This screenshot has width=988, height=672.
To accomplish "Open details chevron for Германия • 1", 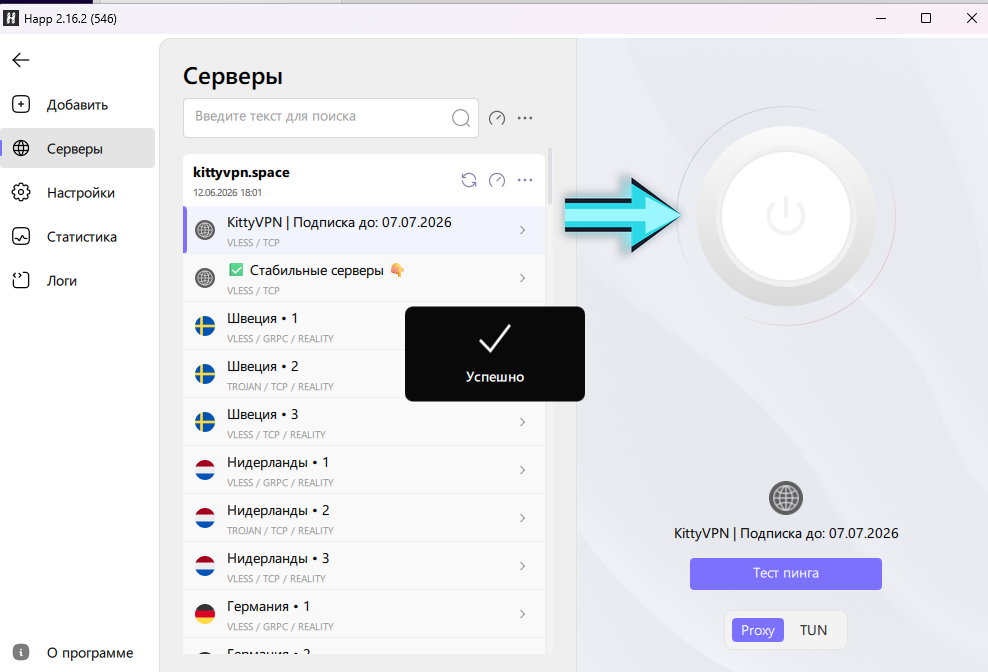I will pyautogui.click(x=522, y=613).
